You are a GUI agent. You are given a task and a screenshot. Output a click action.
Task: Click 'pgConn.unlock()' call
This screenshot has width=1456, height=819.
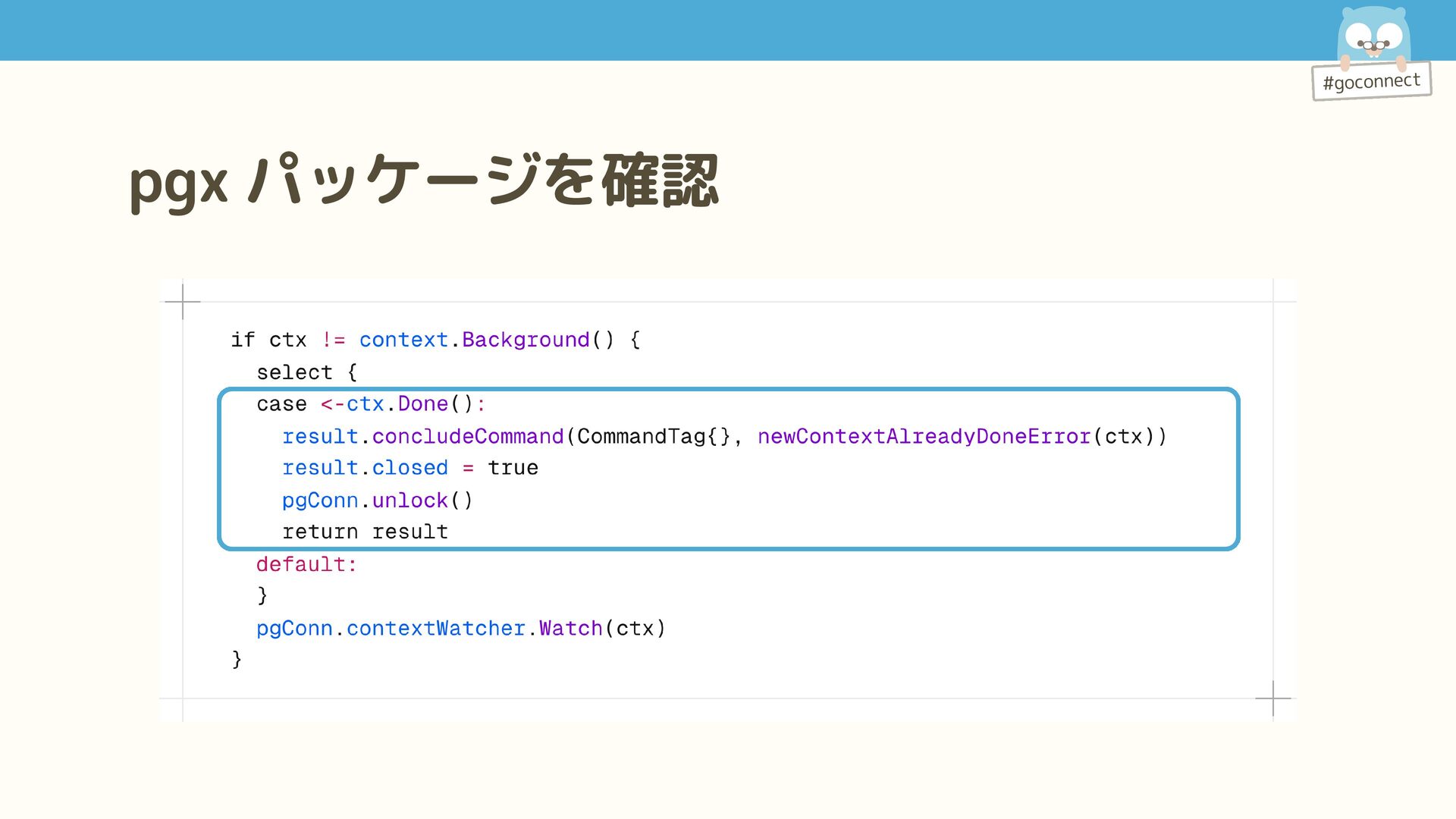(x=377, y=500)
